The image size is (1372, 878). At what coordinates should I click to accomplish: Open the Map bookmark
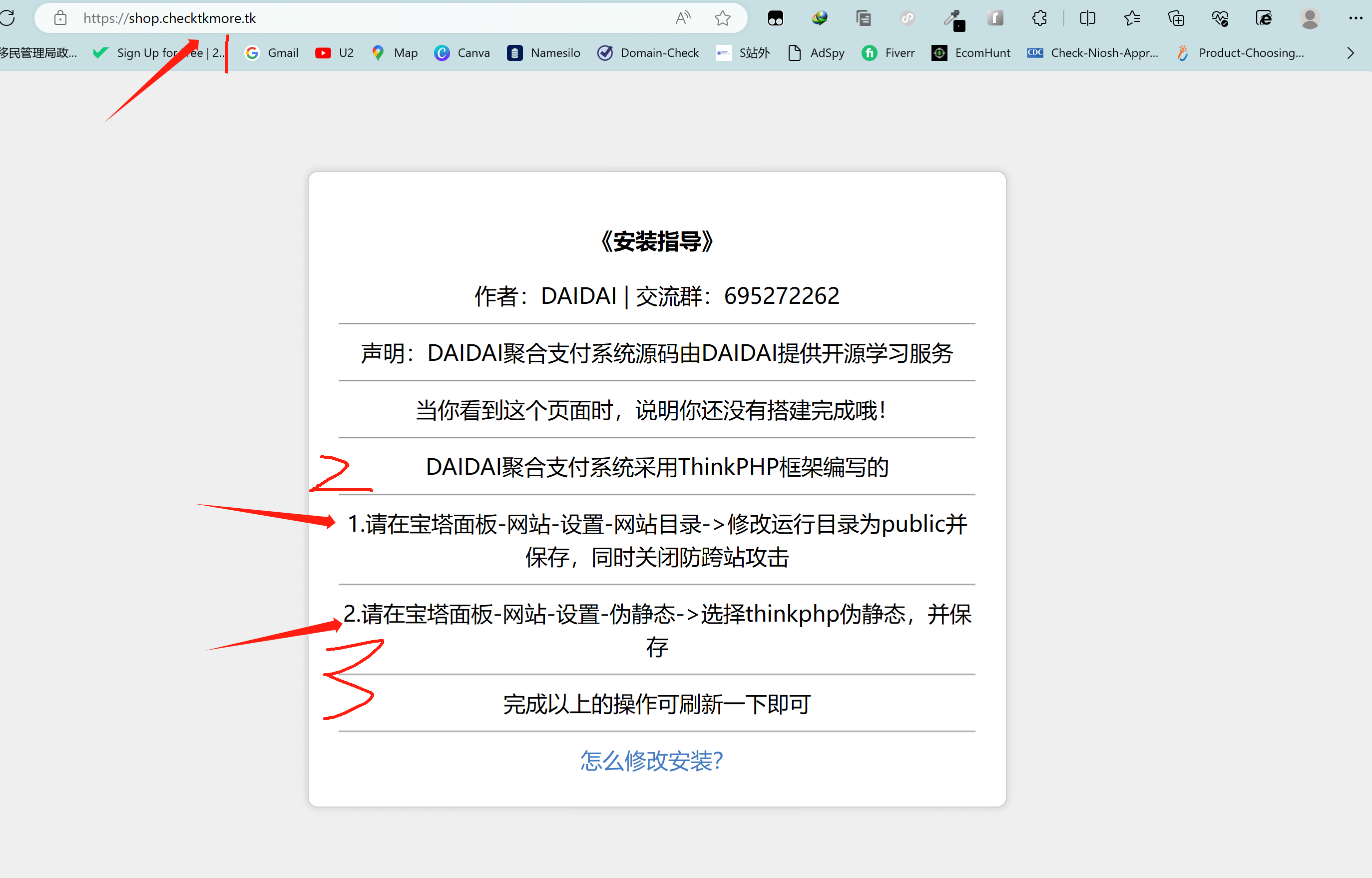394,53
